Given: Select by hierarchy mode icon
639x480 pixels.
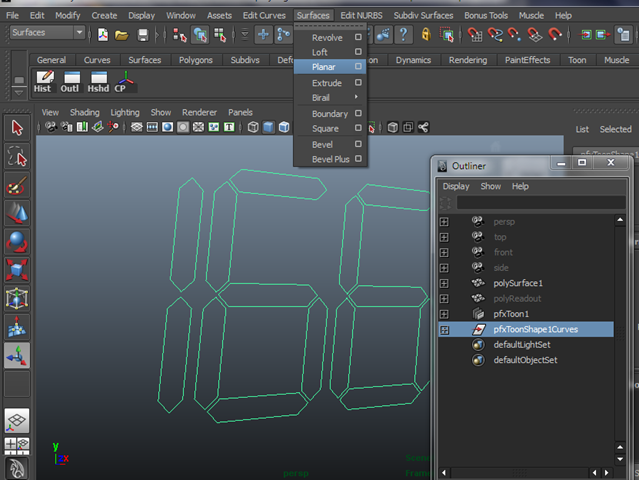Looking at the screenshot, I should 179,35.
